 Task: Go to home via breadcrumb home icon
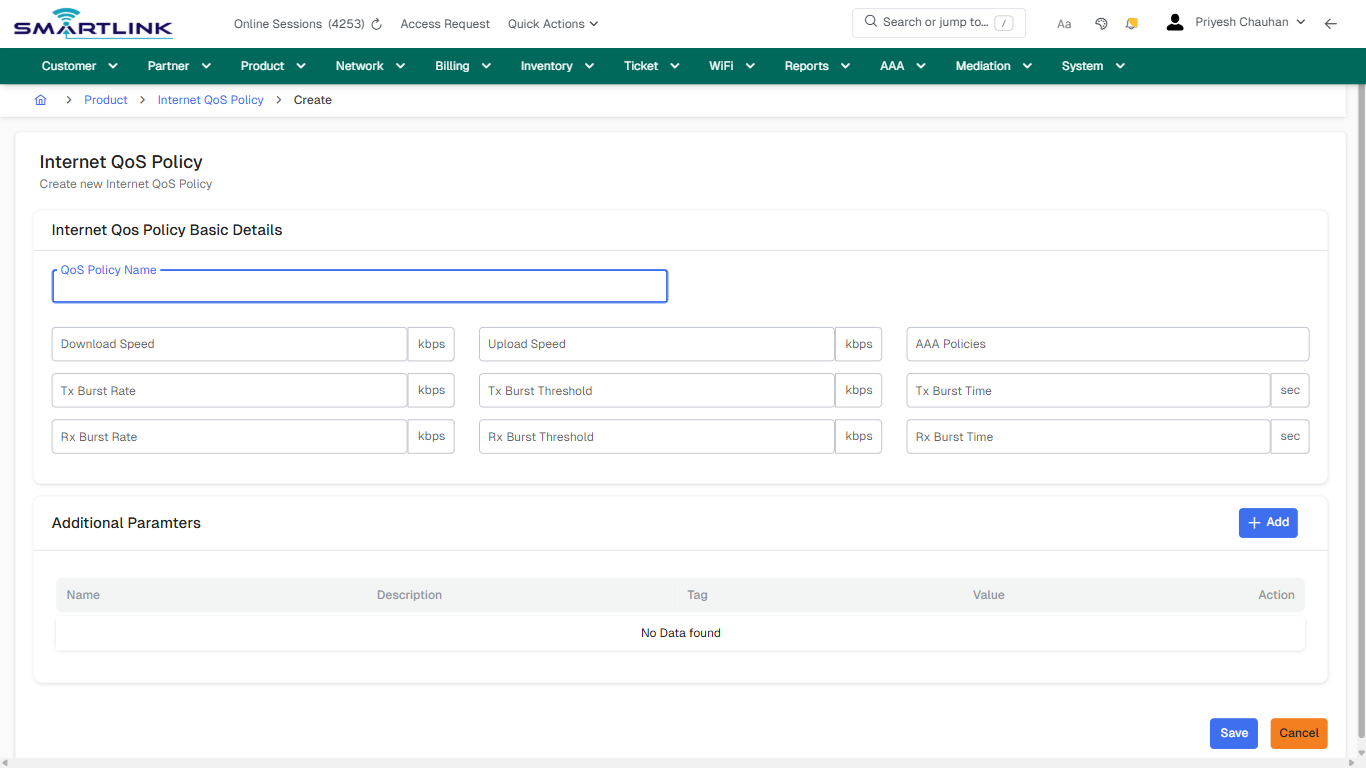[x=40, y=99]
